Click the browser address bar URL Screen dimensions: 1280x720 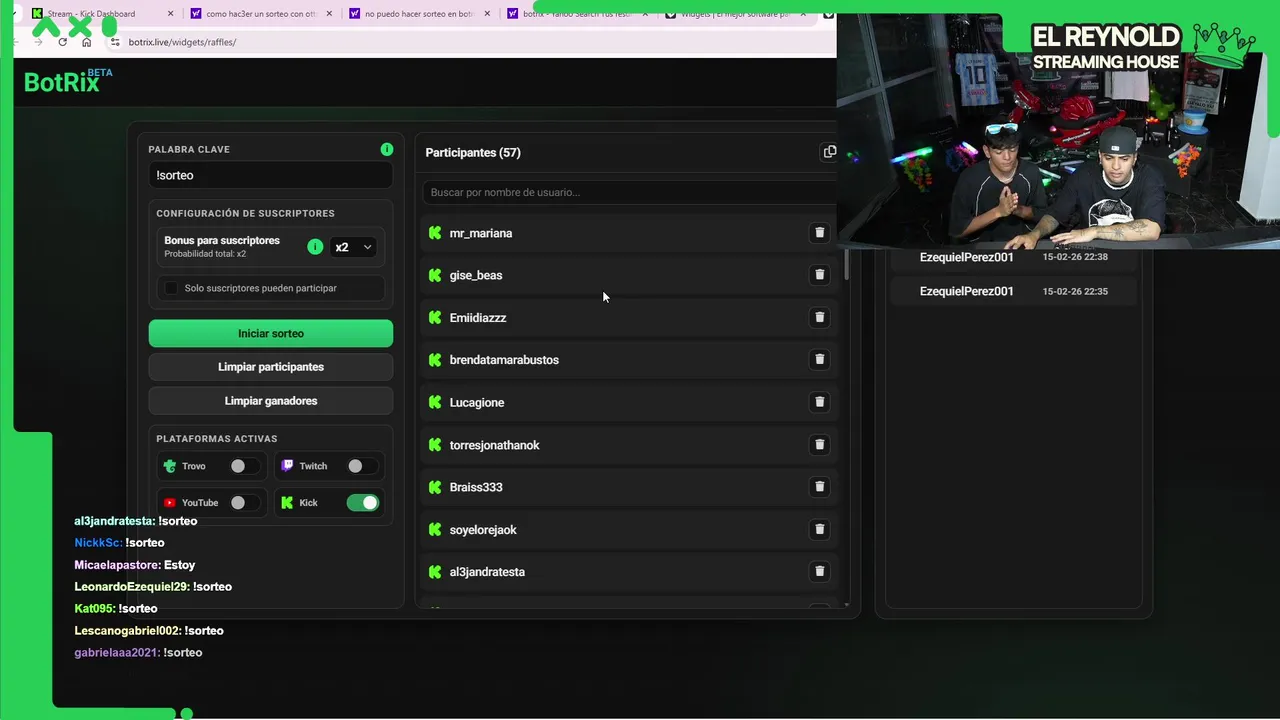(183, 42)
